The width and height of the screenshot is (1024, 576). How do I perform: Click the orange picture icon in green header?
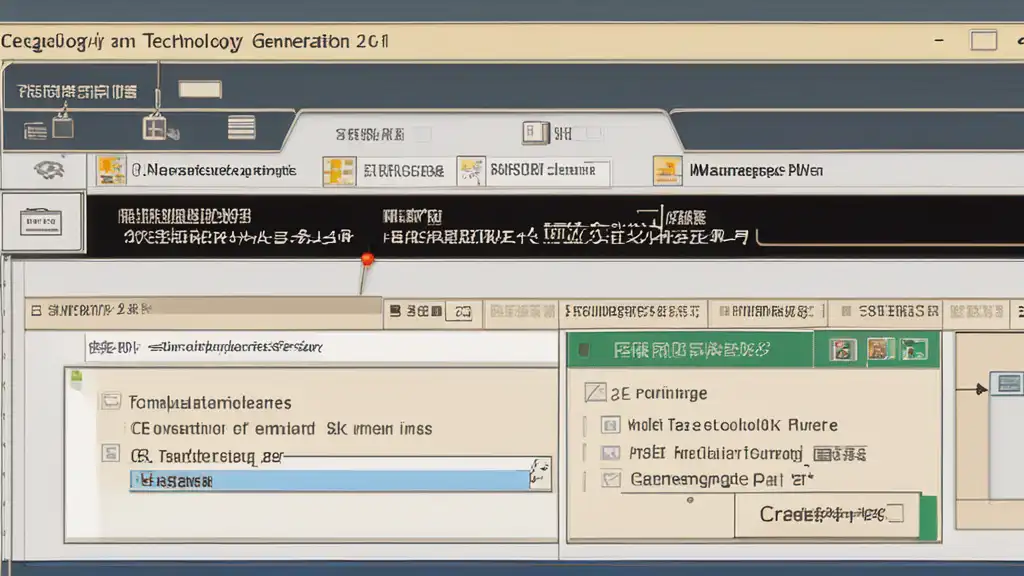(880, 349)
